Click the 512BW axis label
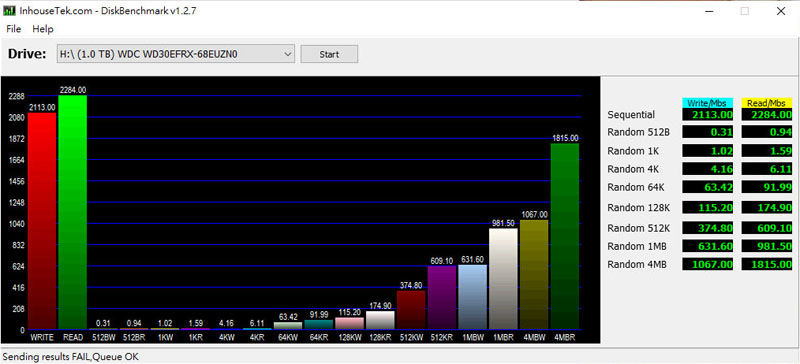 [x=103, y=337]
